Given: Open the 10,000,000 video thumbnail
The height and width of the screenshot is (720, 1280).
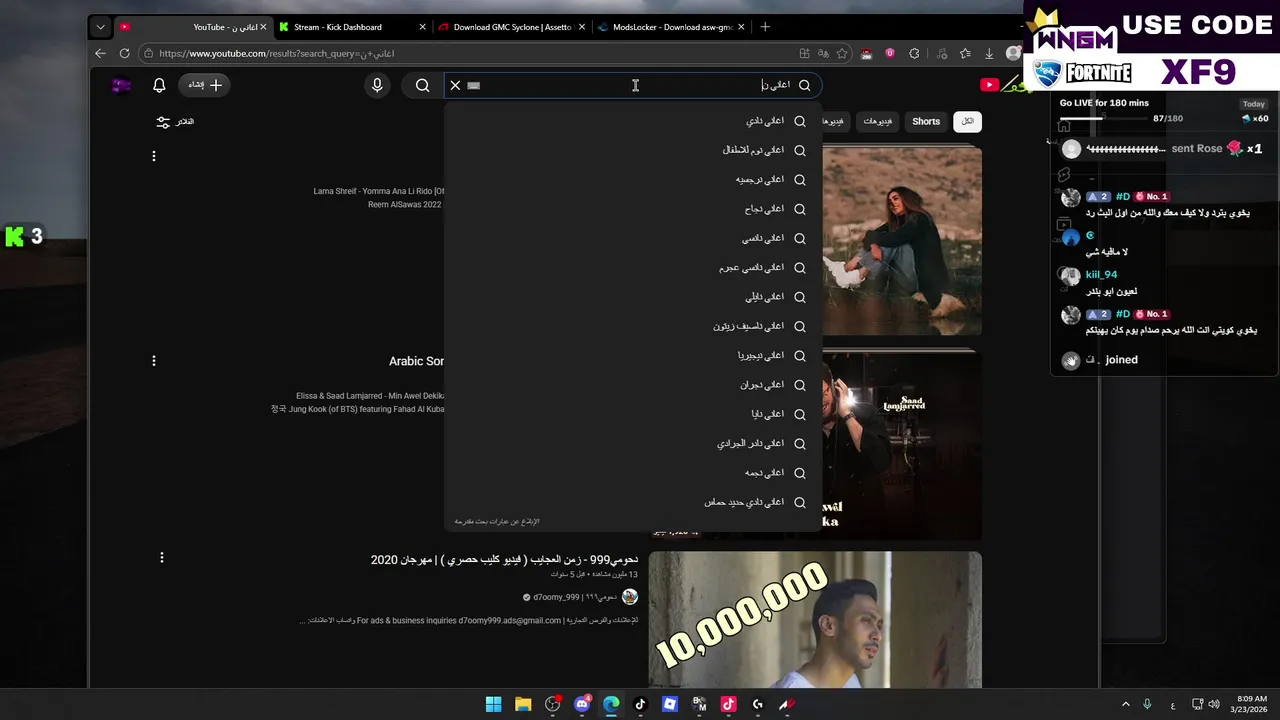Looking at the screenshot, I should [x=815, y=620].
